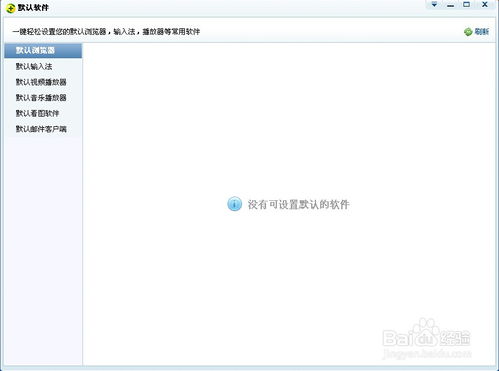Click the jingyan.baidu.com watermark text

pyautogui.click(x=427, y=353)
